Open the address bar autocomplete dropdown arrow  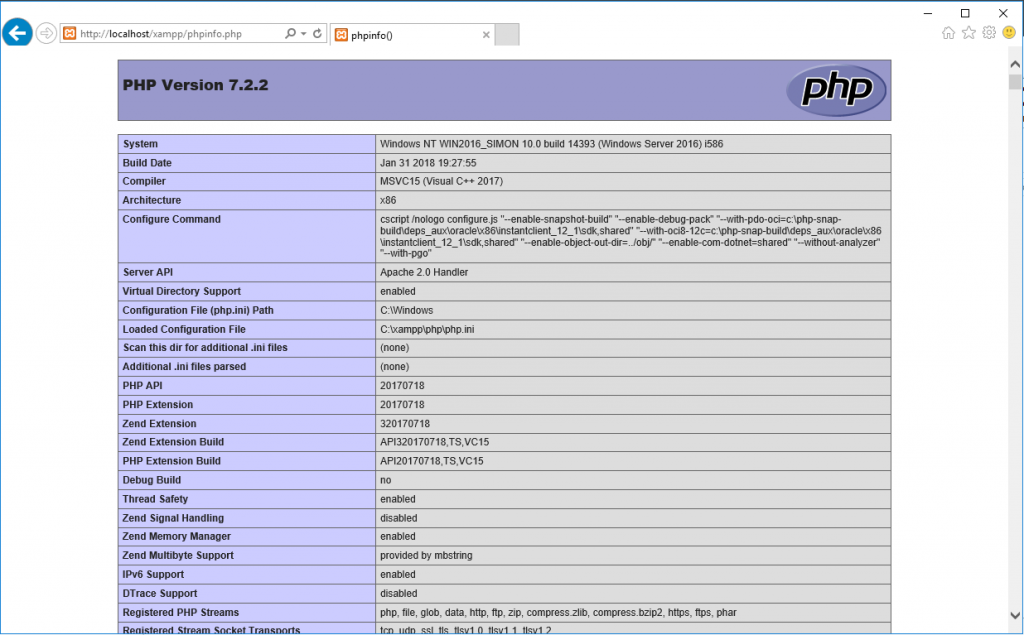point(304,33)
